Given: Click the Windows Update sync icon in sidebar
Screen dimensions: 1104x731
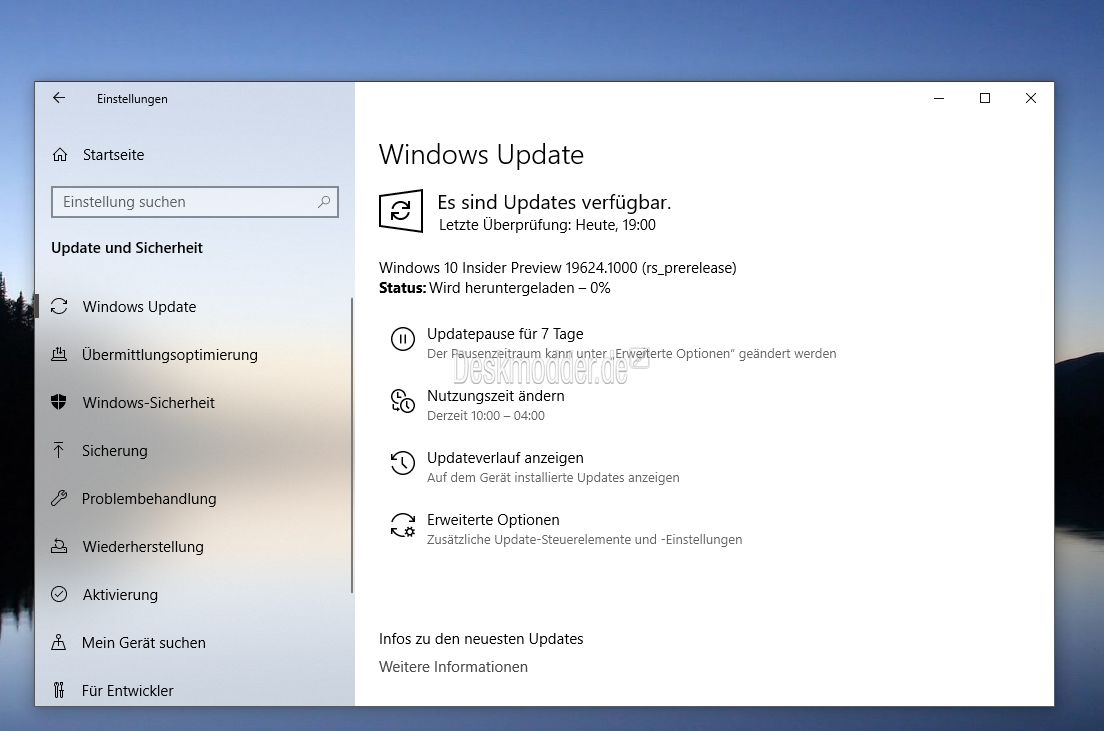Looking at the screenshot, I should click(x=59, y=306).
